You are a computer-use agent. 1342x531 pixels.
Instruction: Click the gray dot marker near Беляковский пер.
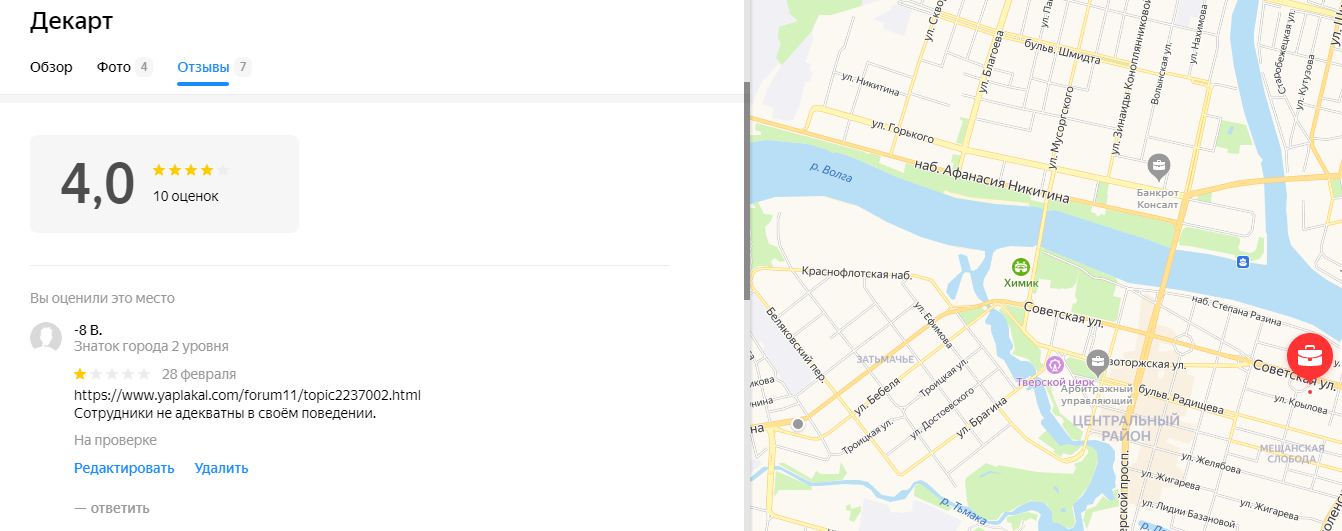pyautogui.click(x=798, y=424)
